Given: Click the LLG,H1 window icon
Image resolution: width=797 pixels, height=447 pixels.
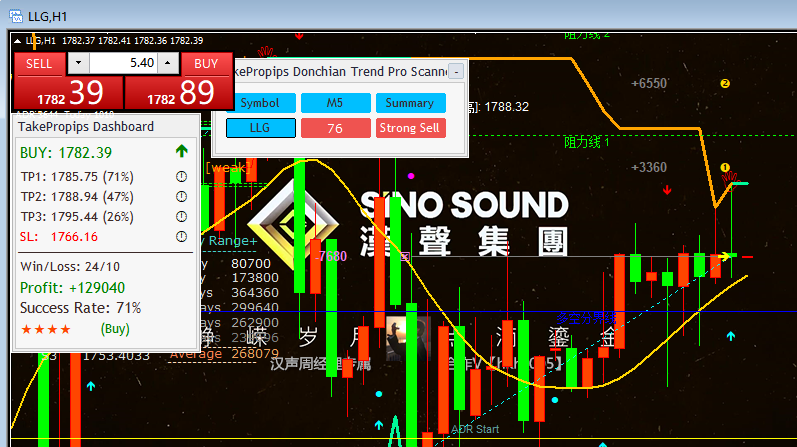Looking at the screenshot, I should click(16, 16).
